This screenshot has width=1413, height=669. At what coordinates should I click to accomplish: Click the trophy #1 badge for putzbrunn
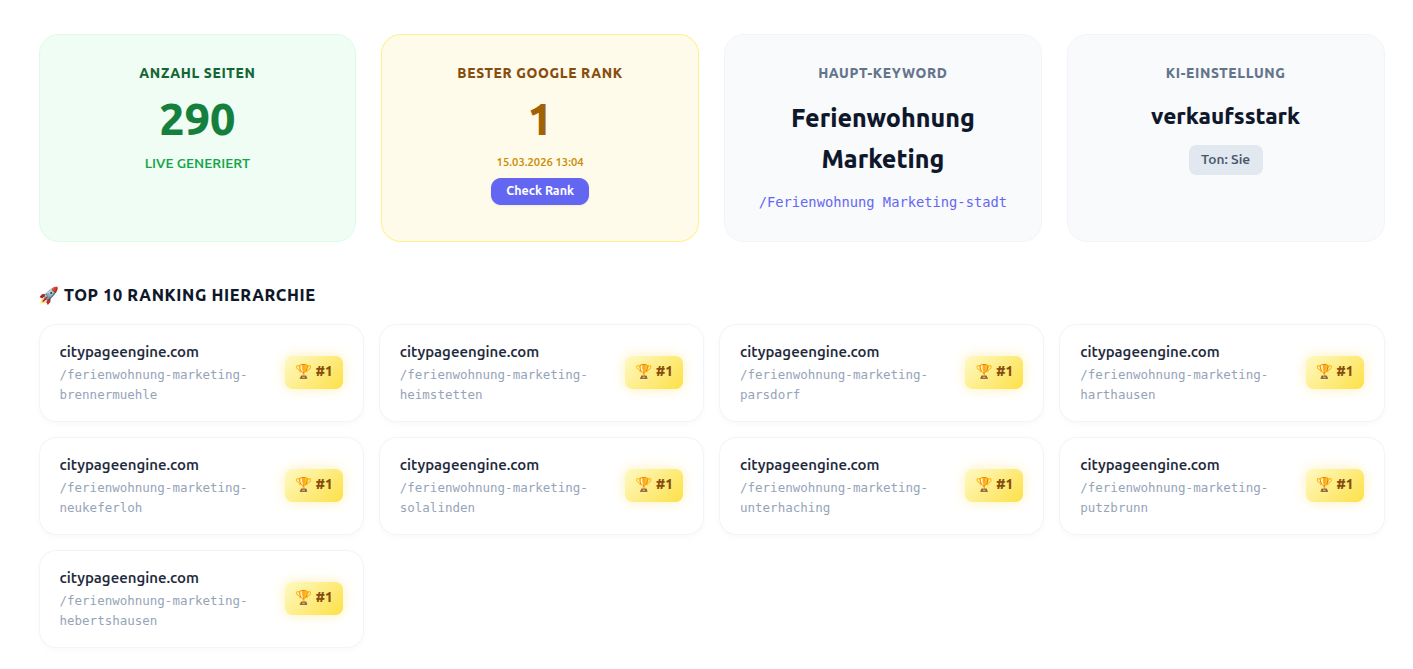tap(1334, 485)
